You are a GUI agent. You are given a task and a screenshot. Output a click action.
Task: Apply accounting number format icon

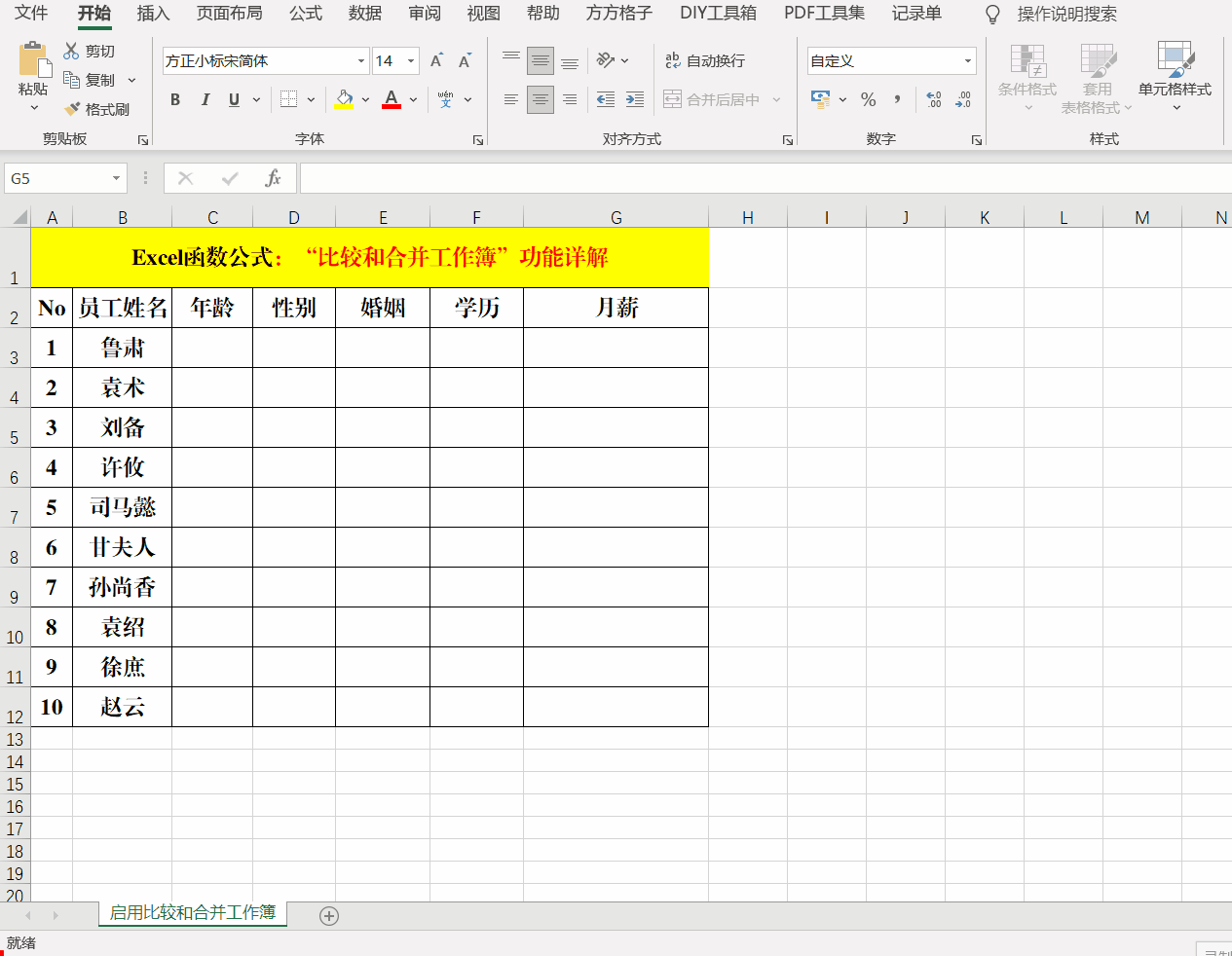(x=821, y=99)
